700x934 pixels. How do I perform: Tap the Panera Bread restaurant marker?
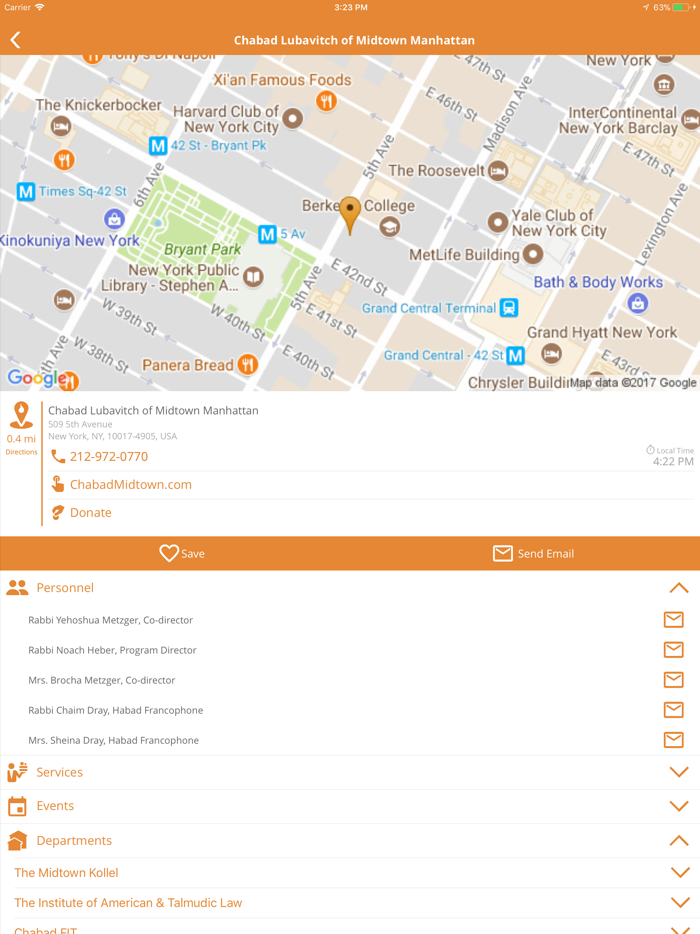tap(248, 364)
